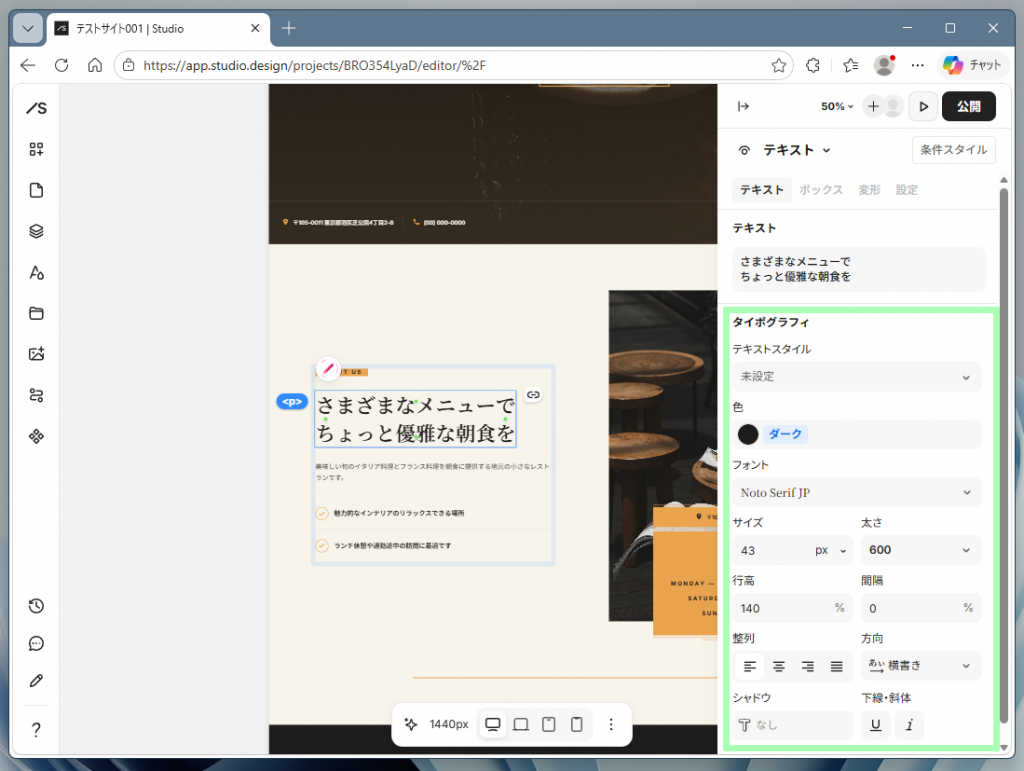Reload the browser page

(x=61, y=65)
